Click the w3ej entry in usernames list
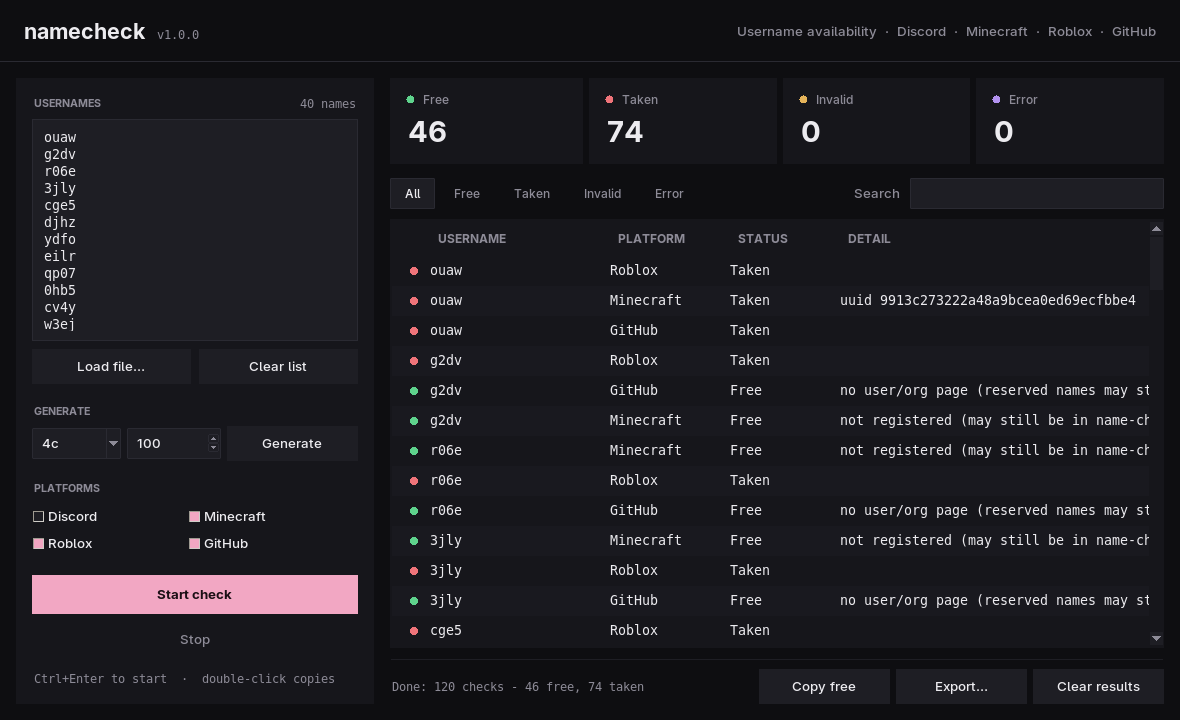 59,324
